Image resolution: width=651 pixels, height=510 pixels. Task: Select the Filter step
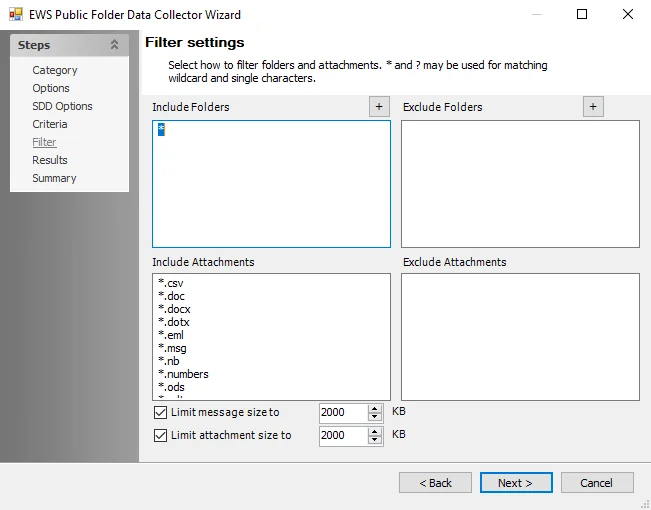click(44, 142)
